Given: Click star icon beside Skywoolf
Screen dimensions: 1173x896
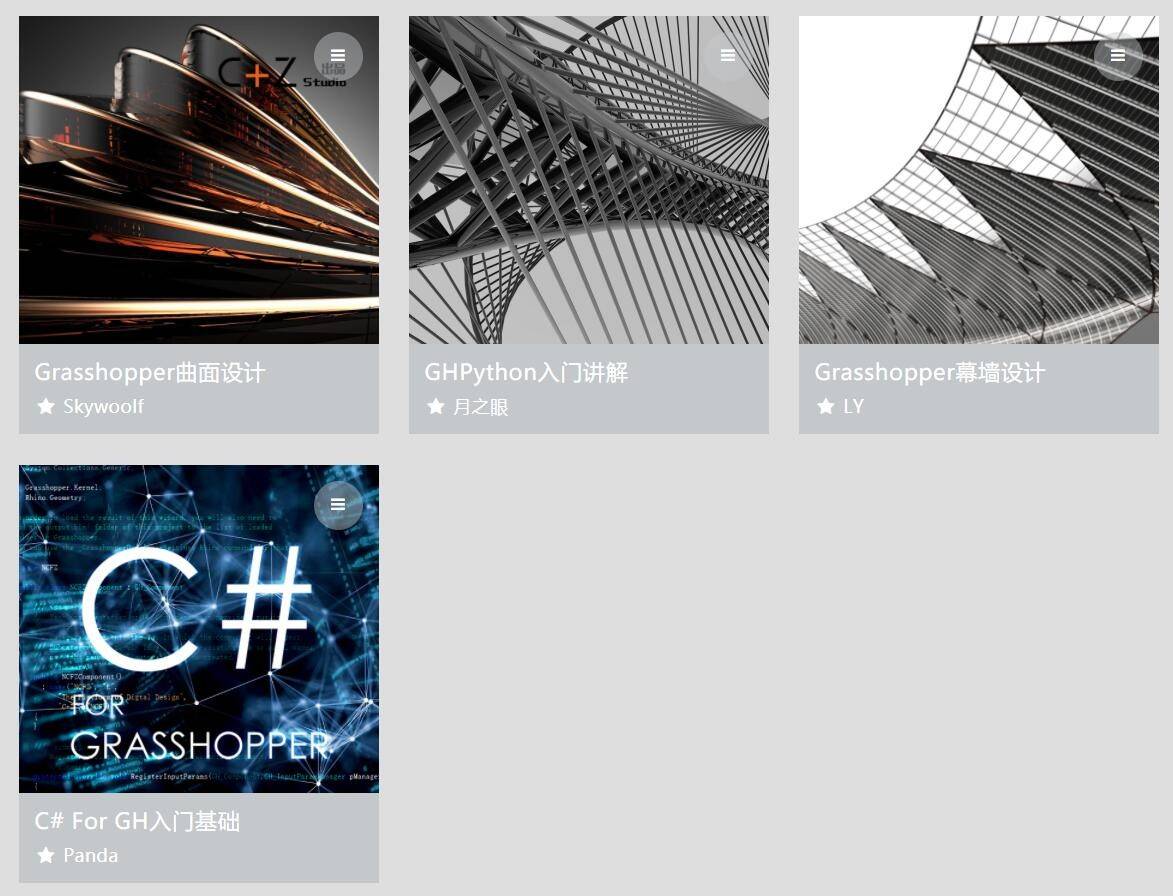Looking at the screenshot, I should (x=46, y=406).
